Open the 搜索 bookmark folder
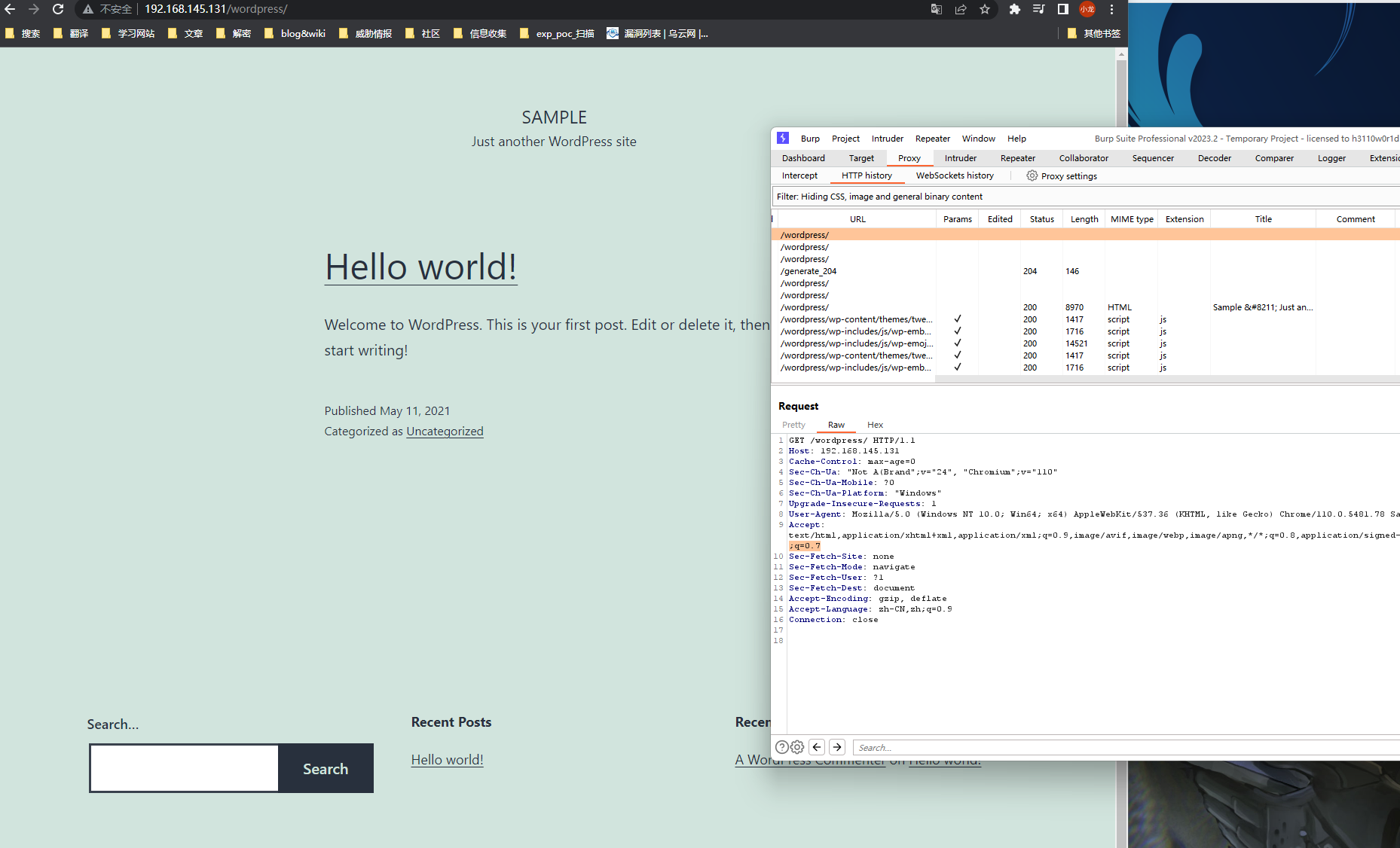The image size is (1400, 848). (x=23, y=33)
